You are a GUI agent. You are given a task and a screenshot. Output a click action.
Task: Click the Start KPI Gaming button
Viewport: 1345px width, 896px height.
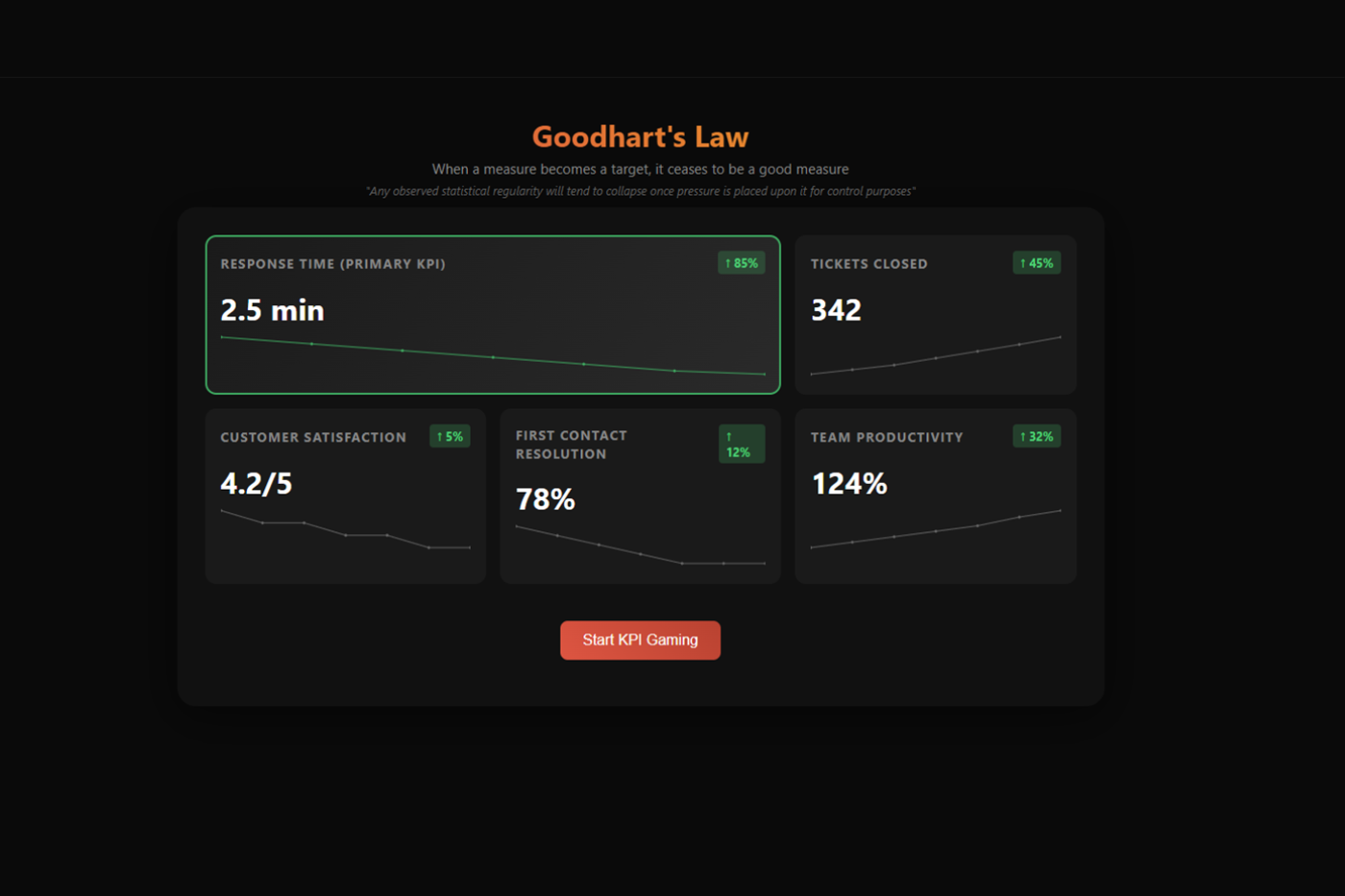pos(640,640)
